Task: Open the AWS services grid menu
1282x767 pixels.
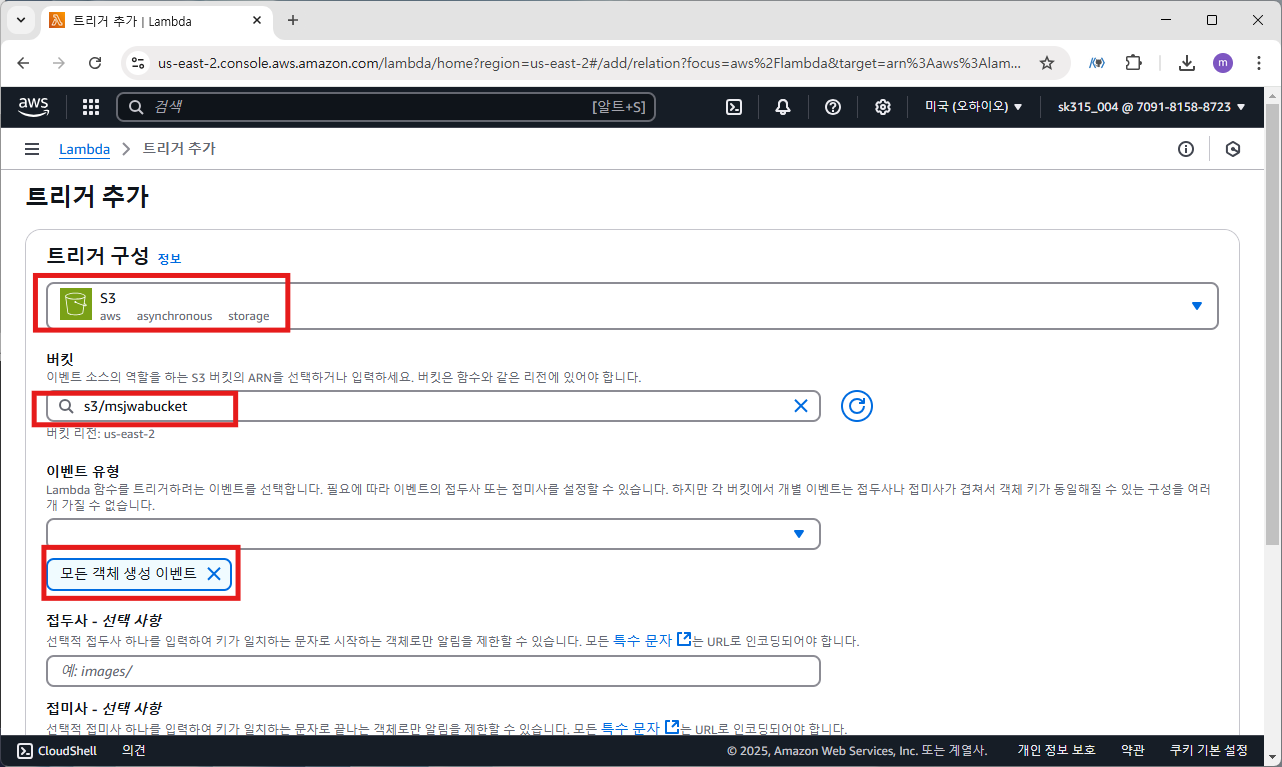Action: [90, 107]
